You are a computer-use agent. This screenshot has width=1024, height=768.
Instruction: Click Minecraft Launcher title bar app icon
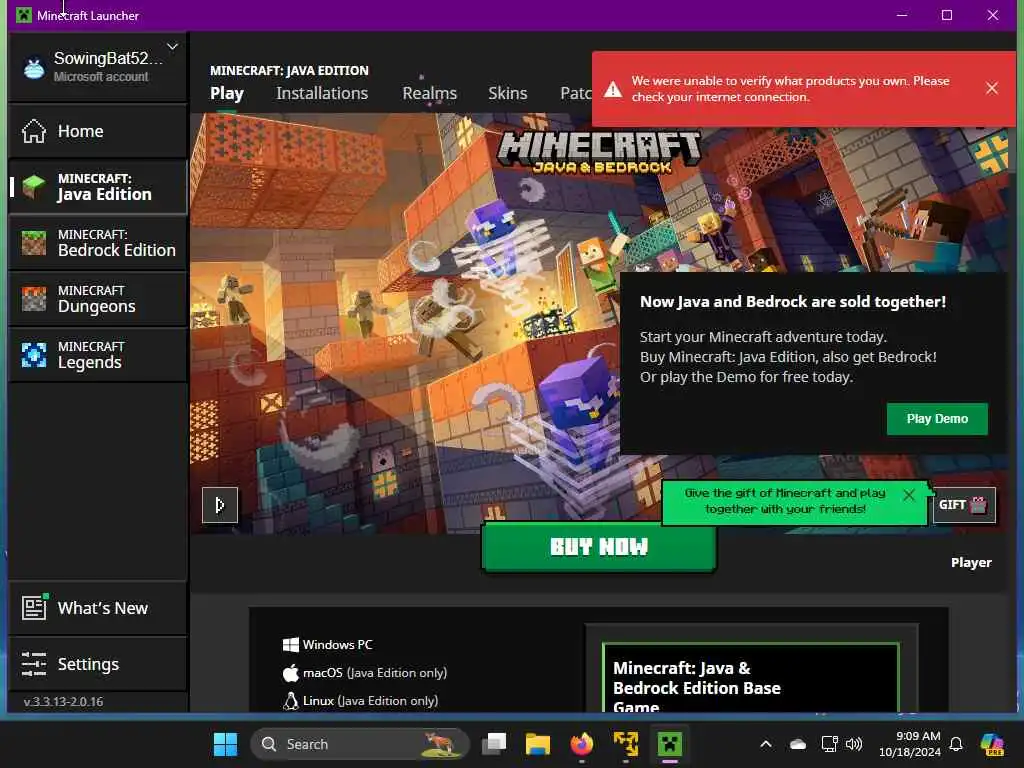(x=24, y=15)
